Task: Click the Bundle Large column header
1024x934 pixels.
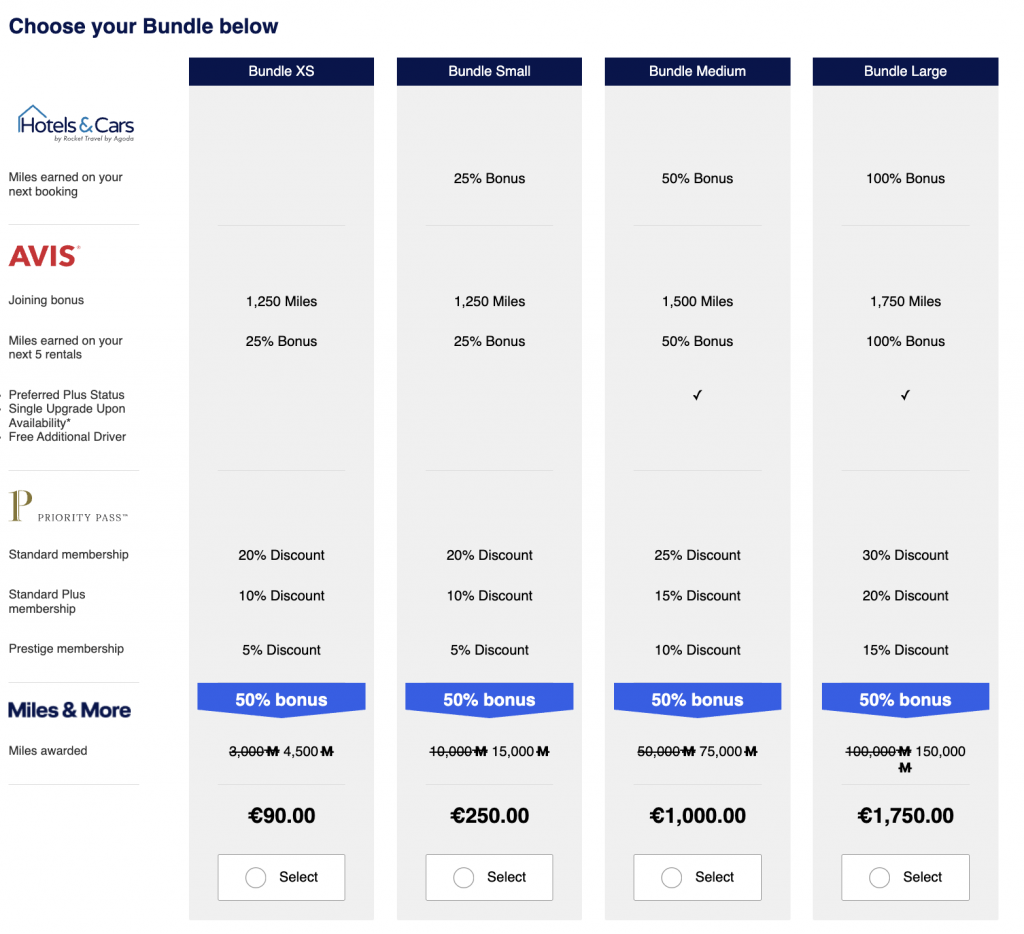Action: point(905,71)
